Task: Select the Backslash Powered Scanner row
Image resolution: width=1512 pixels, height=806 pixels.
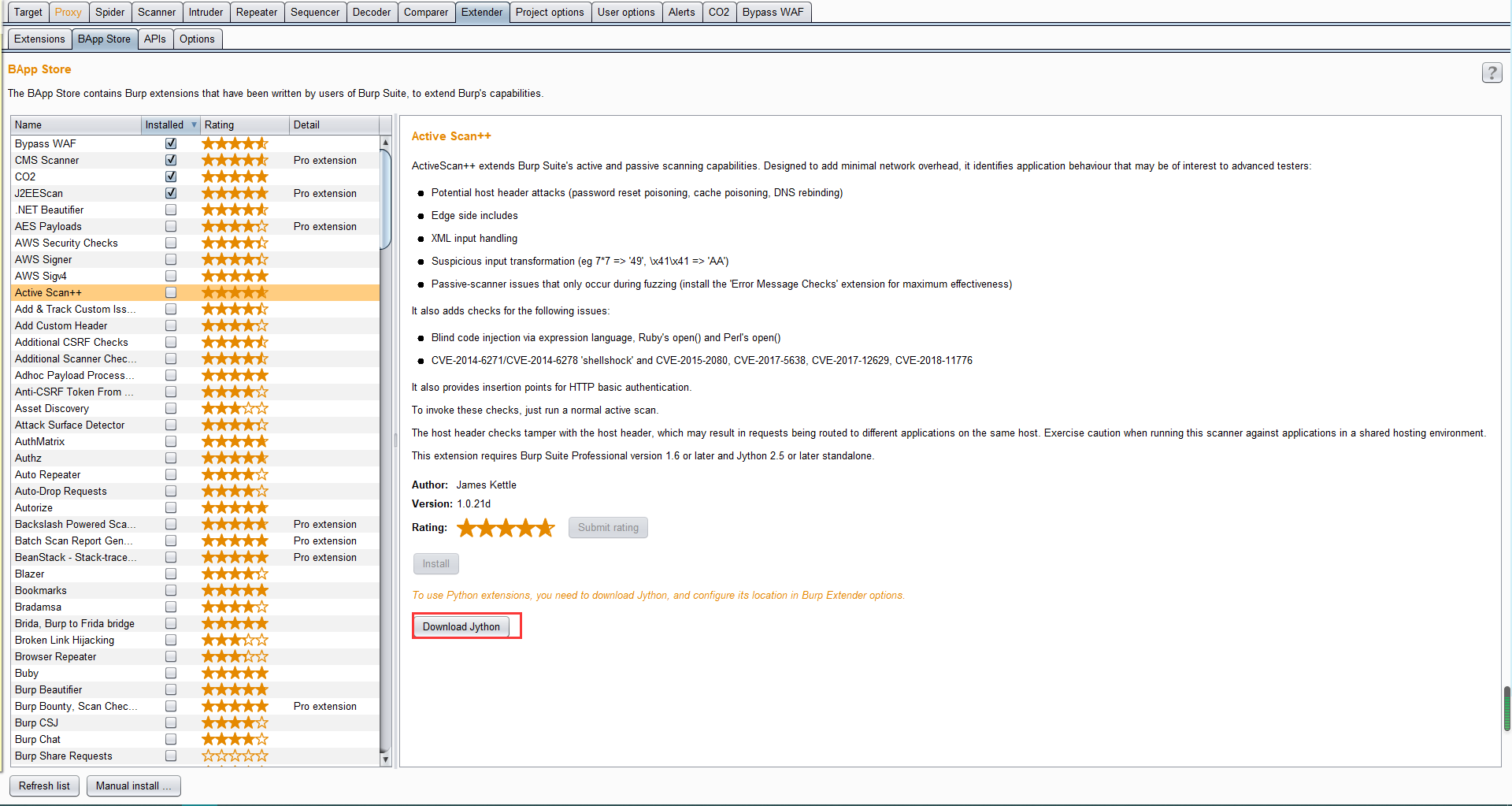Action: click(x=195, y=524)
